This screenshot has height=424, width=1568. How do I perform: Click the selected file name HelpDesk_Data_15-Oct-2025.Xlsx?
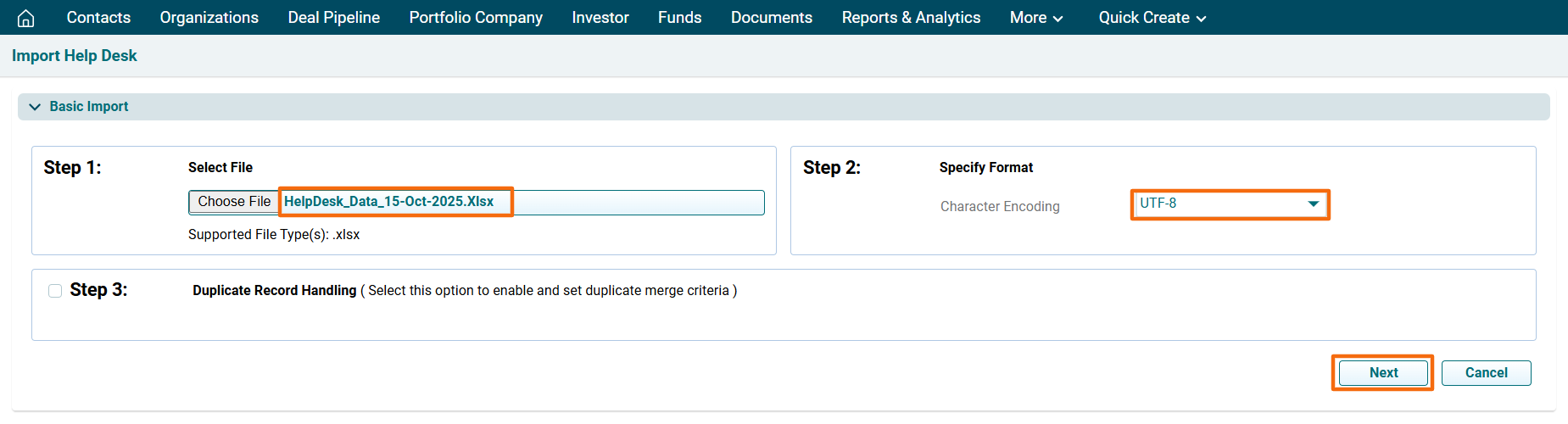point(389,202)
